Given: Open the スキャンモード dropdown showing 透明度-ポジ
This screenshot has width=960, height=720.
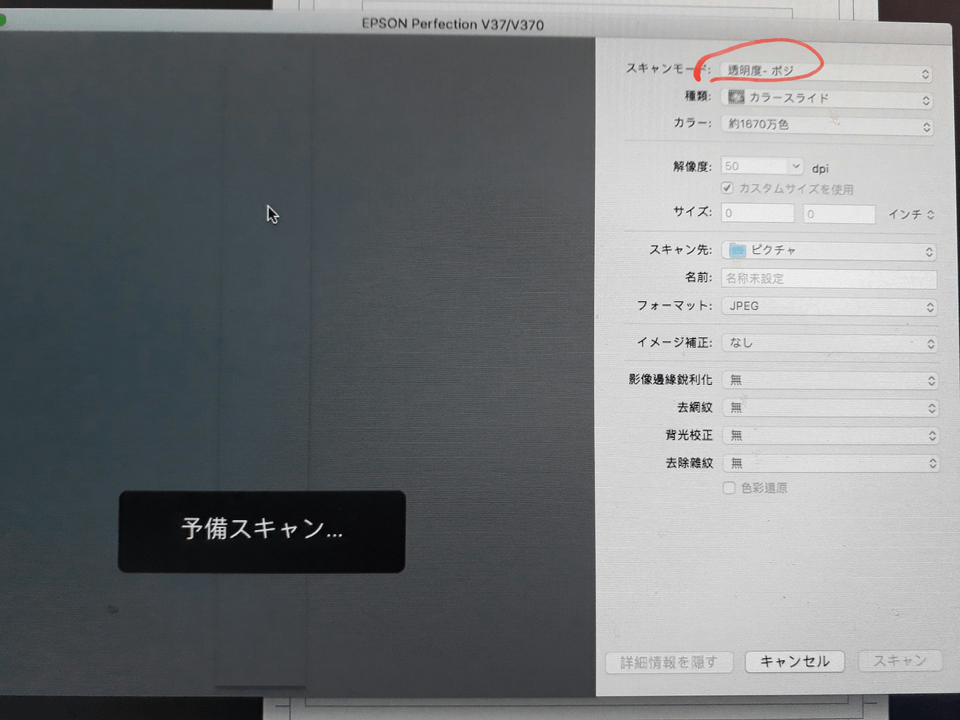Looking at the screenshot, I should point(826,72).
